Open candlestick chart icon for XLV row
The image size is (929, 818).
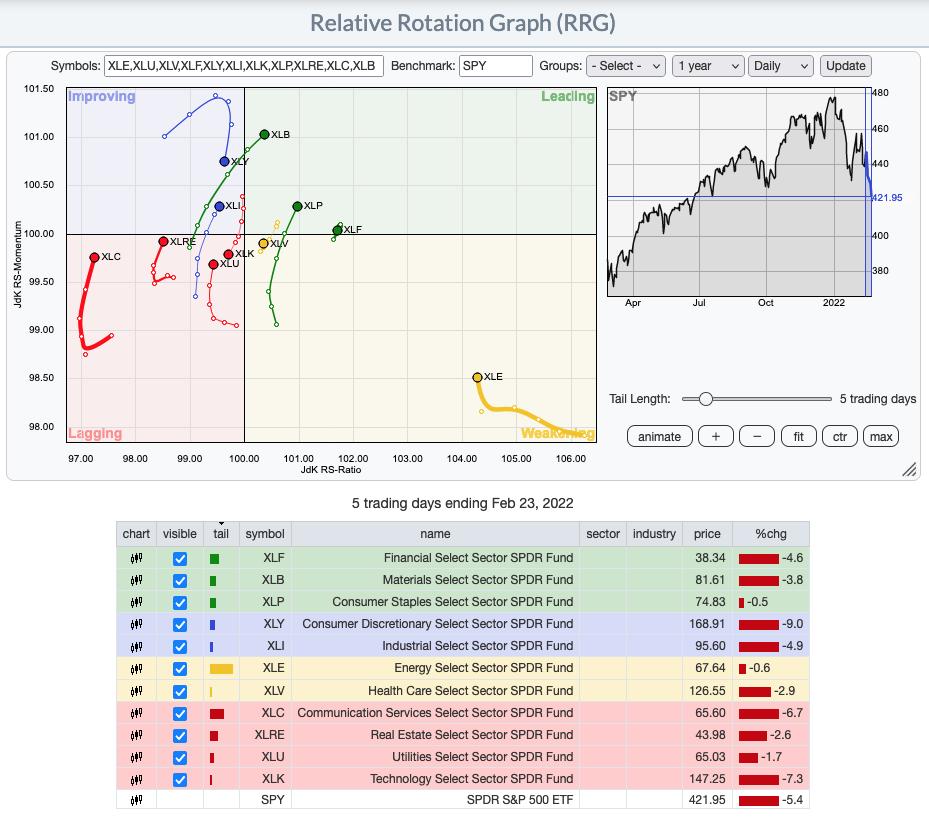click(x=136, y=691)
